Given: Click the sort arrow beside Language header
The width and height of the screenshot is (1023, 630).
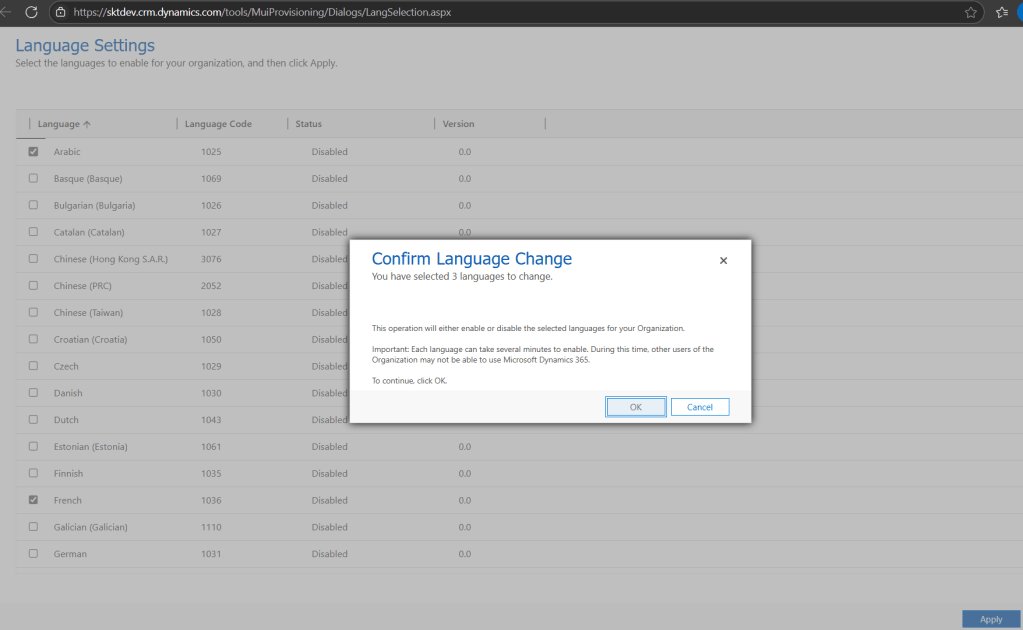Looking at the screenshot, I should tap(87, 124).
